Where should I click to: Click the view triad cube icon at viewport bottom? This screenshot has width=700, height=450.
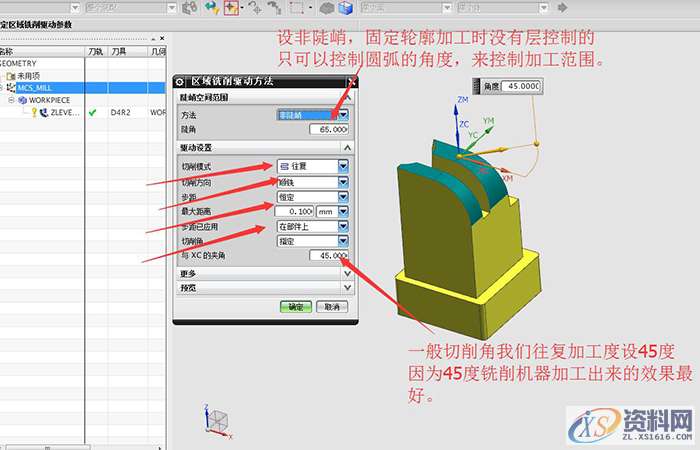[x=218, y=421]
